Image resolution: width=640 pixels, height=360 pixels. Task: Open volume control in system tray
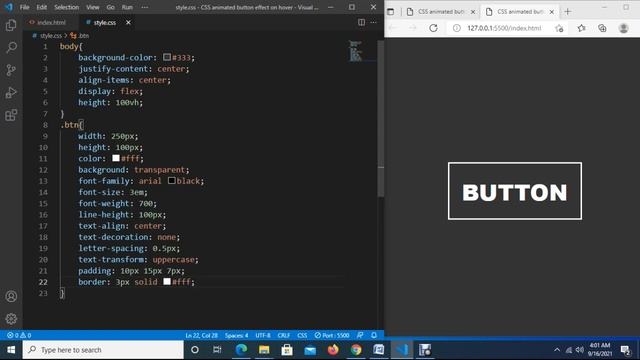tap(580, 350)
